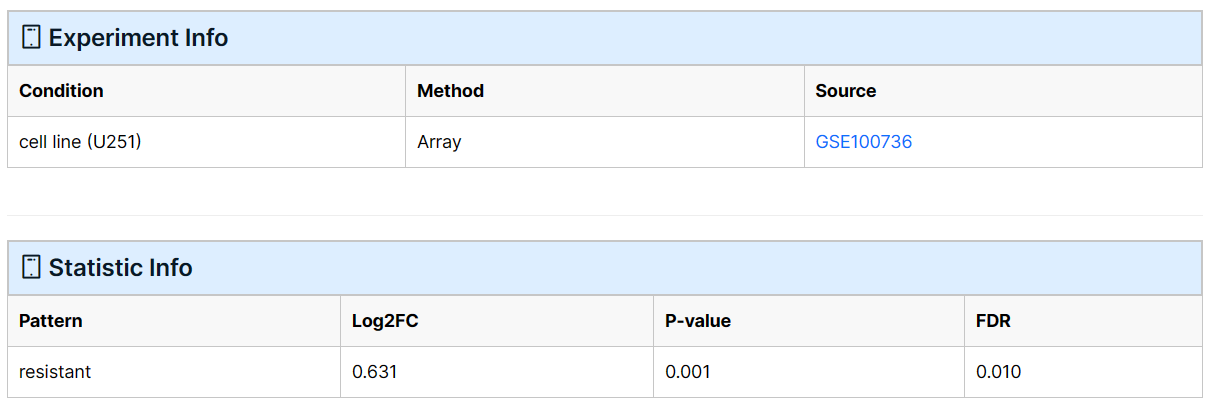Select the Pattern column header
This screenshot has height=406, width=1211.
pos(174,321)
